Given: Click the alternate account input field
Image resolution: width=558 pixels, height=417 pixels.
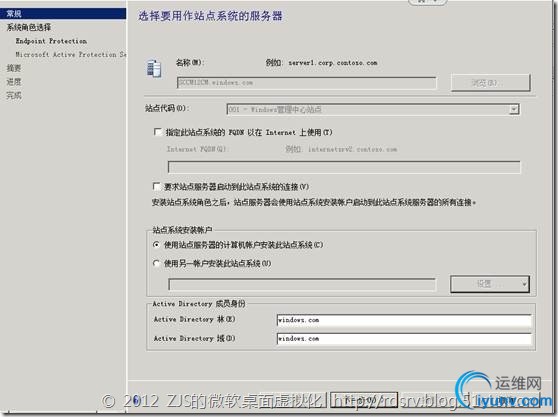Looking at the screenshot, I should tap(302, 285).
